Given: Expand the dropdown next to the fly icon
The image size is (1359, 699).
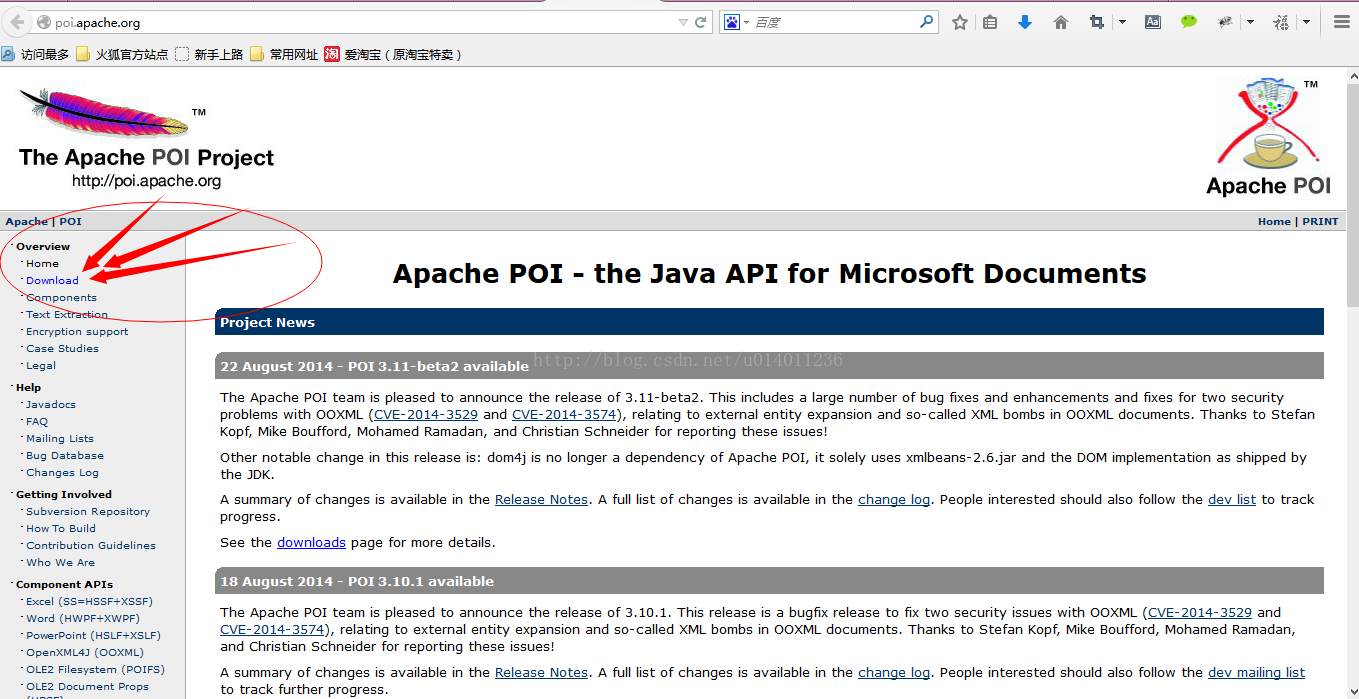Looking at the screenshot, I should click(x=1250, y=22).
